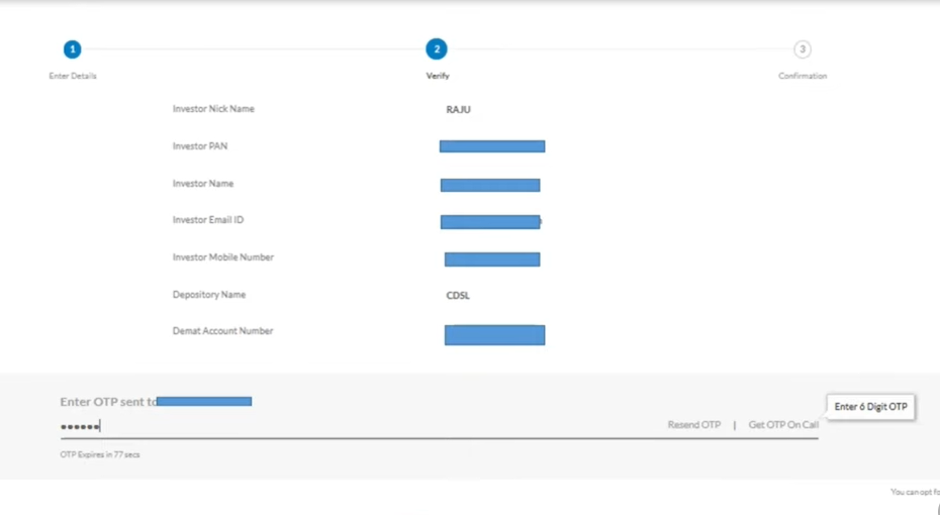The width and height of the screenshot is (941, 516).
Task: Select the RAJU nick name value
Action: pos(458,110)
